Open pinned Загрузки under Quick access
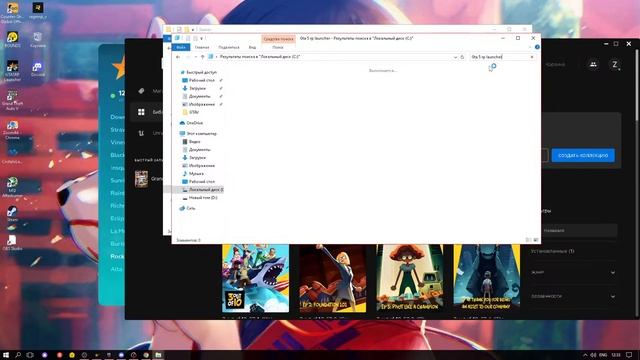The height and width of the screenshot is (360, 640). (x=197, y=88)
